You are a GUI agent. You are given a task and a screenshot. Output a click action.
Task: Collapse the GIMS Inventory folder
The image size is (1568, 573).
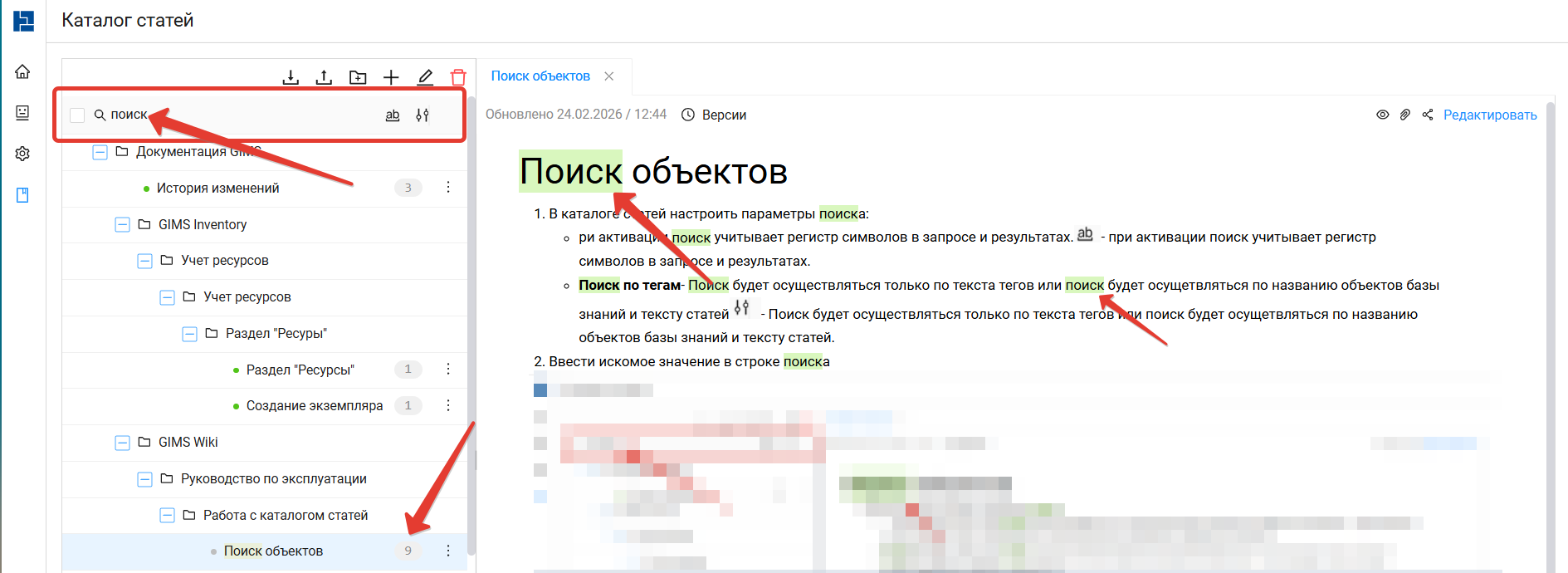[122, 225]
